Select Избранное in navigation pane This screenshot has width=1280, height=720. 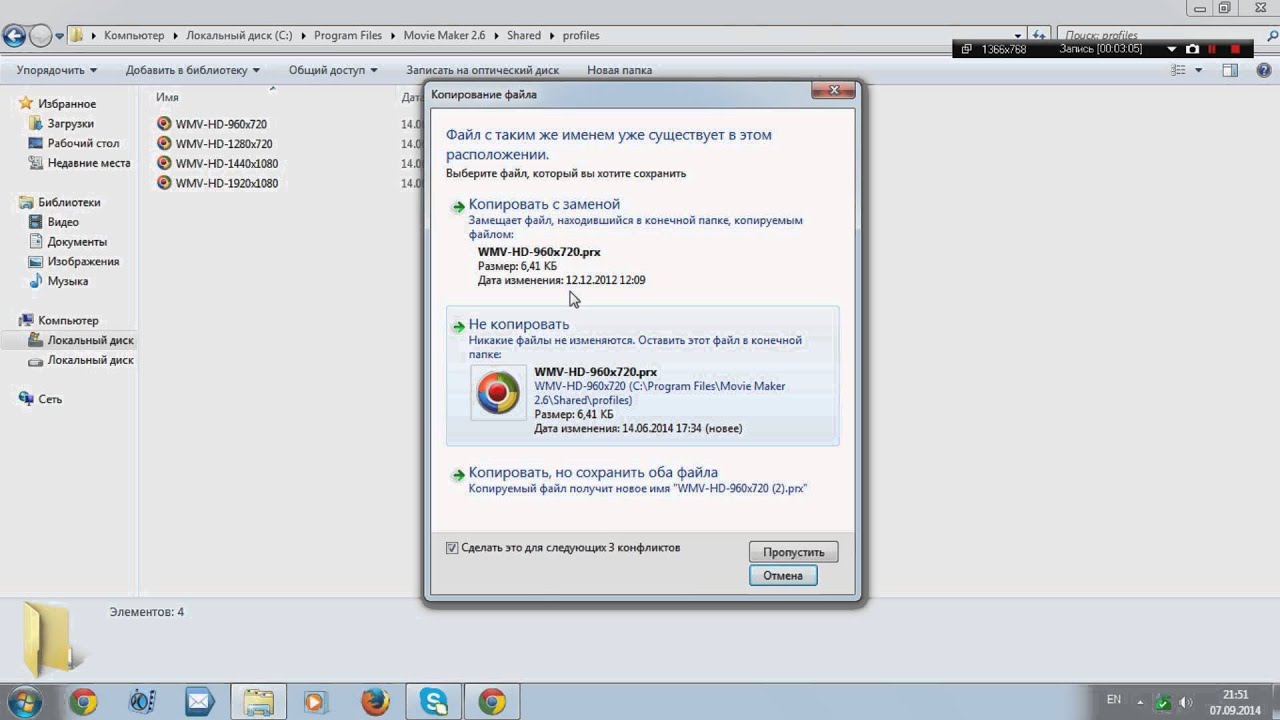67,104
